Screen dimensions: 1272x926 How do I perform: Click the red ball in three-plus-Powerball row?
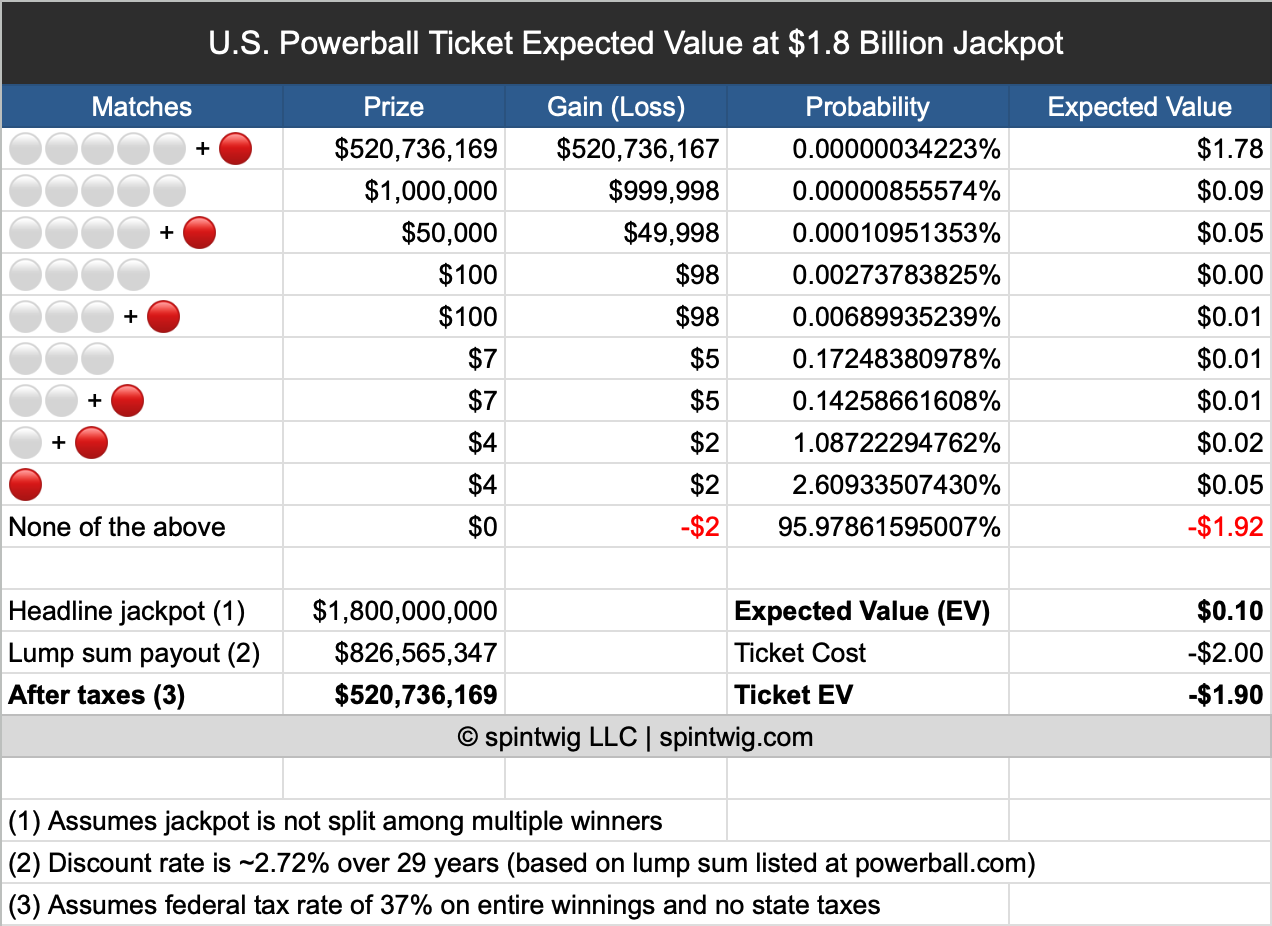click(x=163, y=317)
